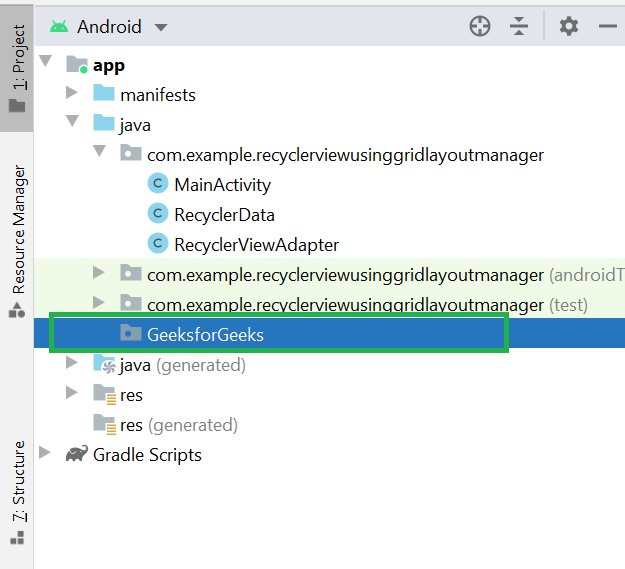Select the GeeksforGeeks package
625x569 pixels.
click(x=205, y=334)
